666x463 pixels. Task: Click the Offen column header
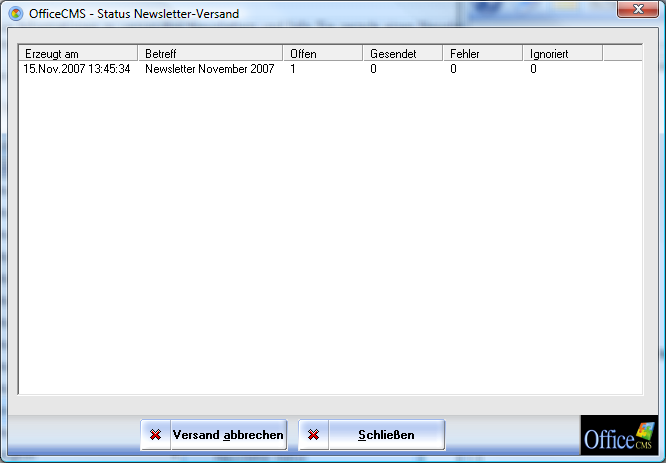click(x=323, y=54)
